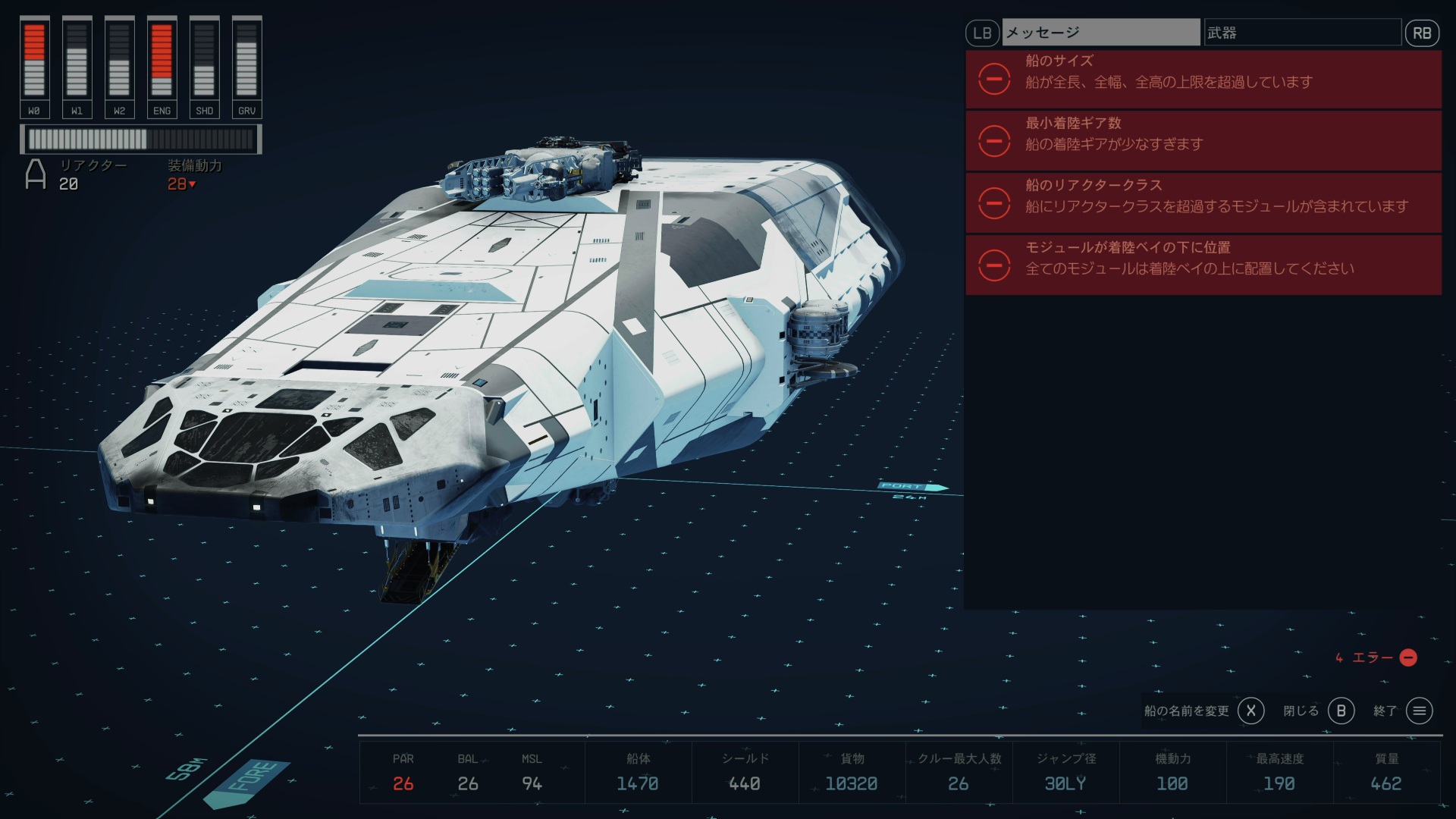Click the red minus icon beside 船のサイズ
Viewport: 1456px width, 819px height.
click(994, 79)
